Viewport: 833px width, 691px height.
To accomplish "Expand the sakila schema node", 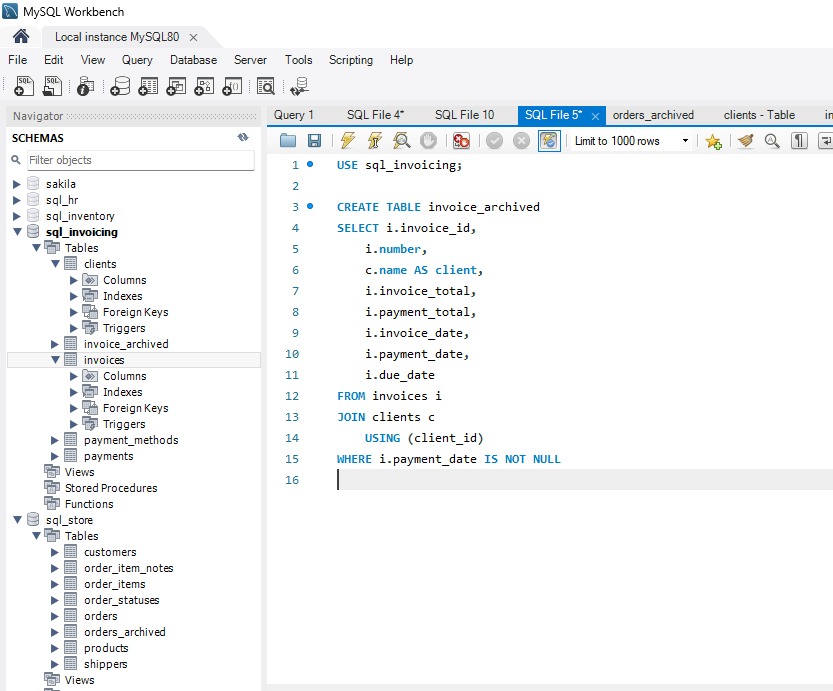I will click(x=17, y=184).
